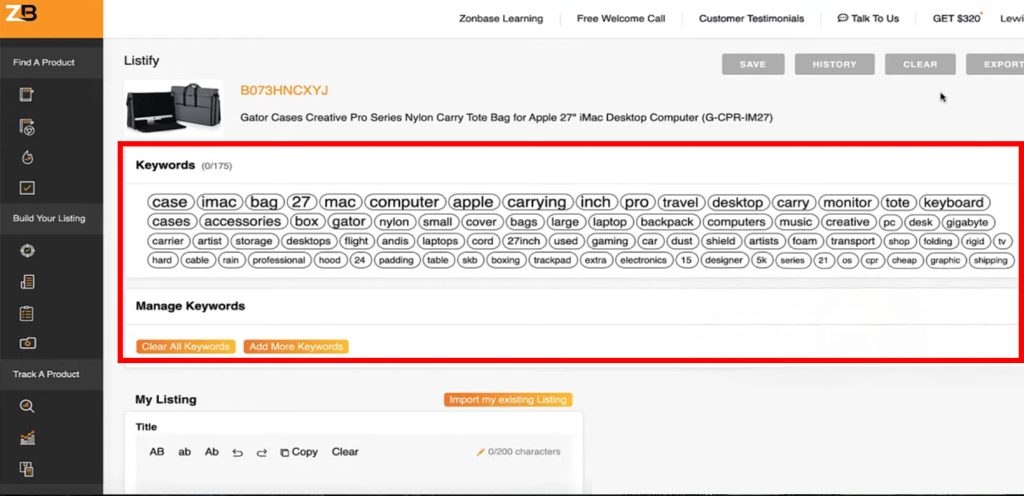Screen dimensions: 1024x496
Task: Click the Zonbase ZB logo
Action: click(x=21, y=13)
